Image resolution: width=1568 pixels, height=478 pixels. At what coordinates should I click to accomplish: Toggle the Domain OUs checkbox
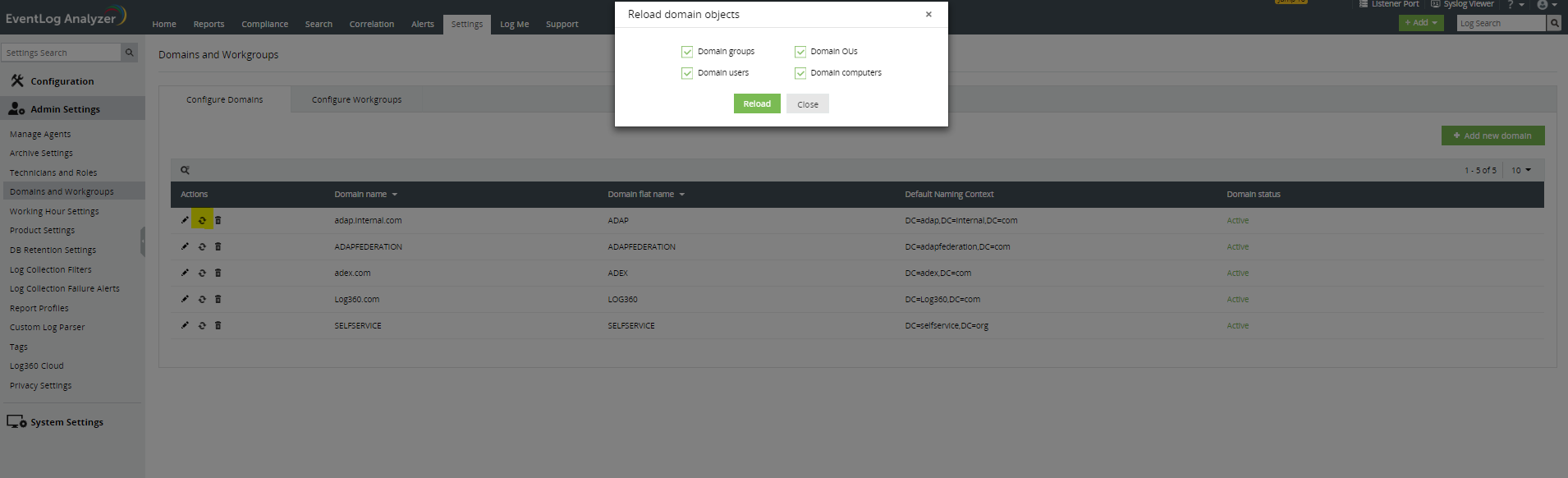(800, 52)
